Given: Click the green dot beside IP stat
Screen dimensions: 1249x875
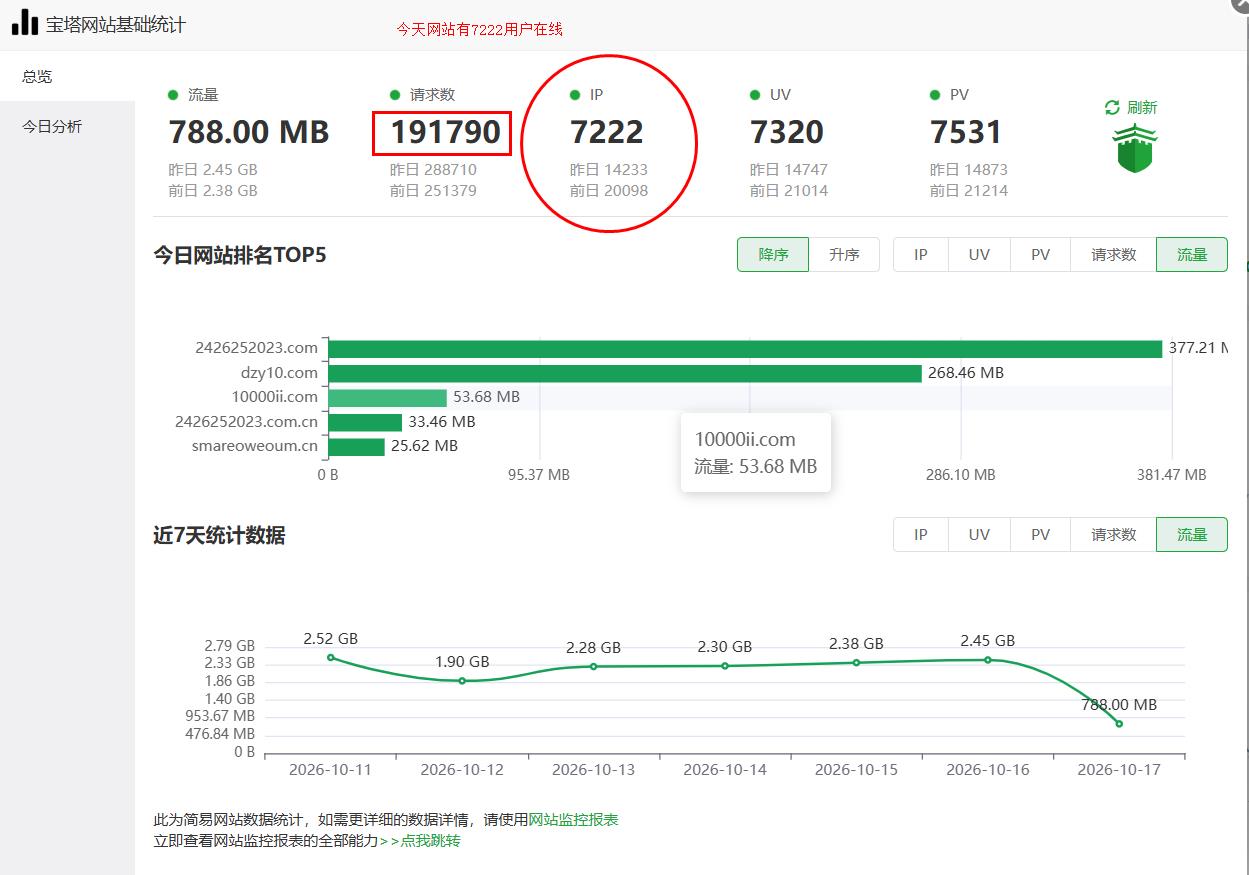Looking at the screenshot, I should 575,95.
